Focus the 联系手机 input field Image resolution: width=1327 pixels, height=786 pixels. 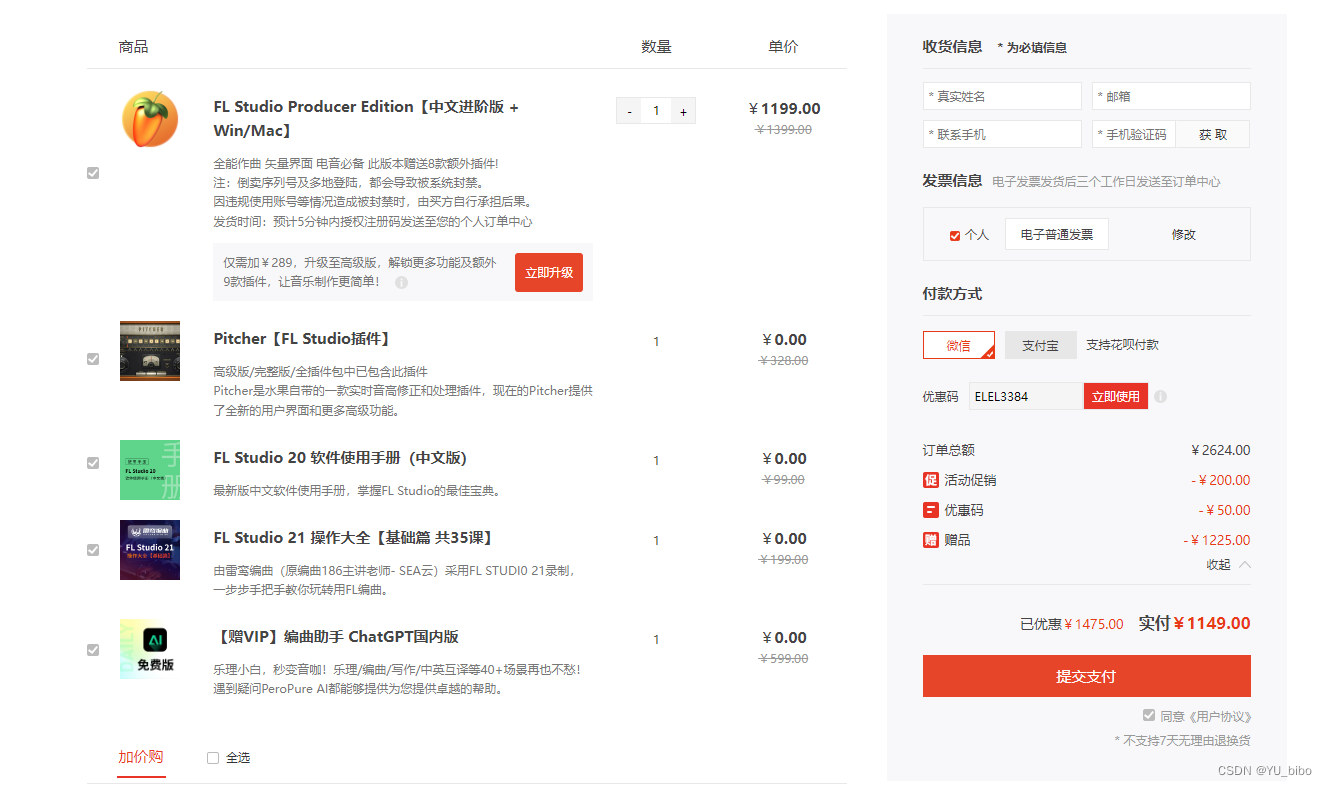coord(1002,134)
